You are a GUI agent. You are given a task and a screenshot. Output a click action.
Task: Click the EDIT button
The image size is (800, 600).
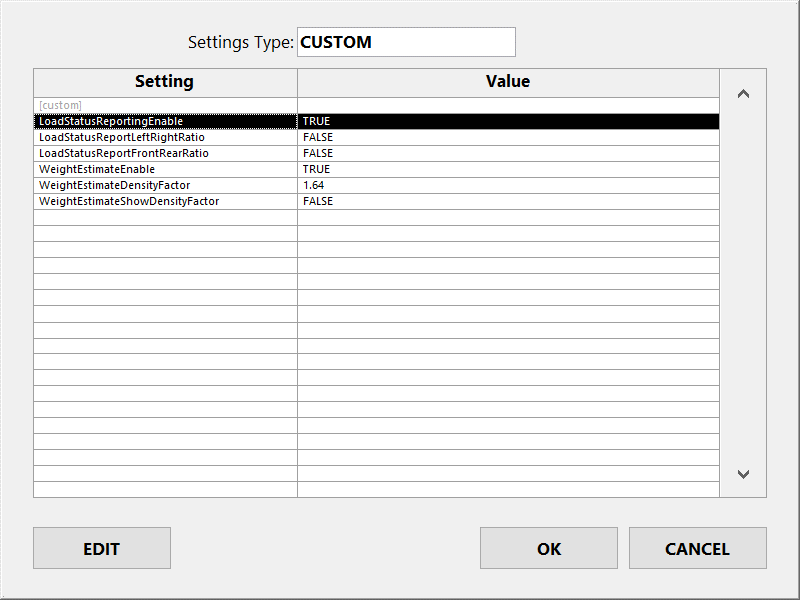click(102, 548)
